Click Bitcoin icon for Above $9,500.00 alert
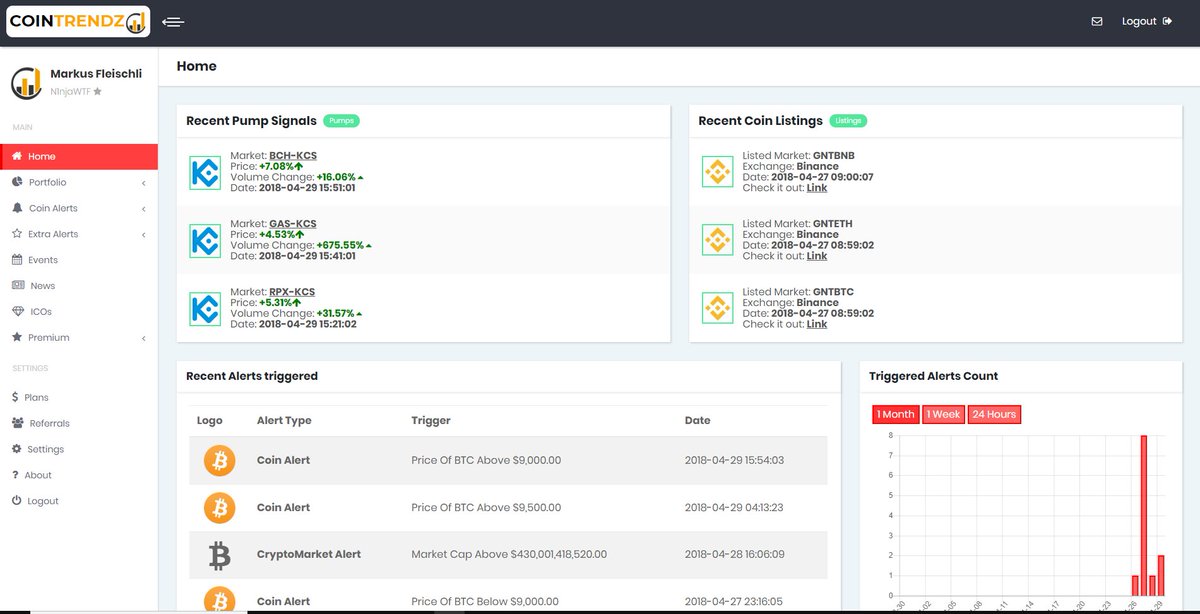Screen dimensions: 1200x614 pos(219,507)
